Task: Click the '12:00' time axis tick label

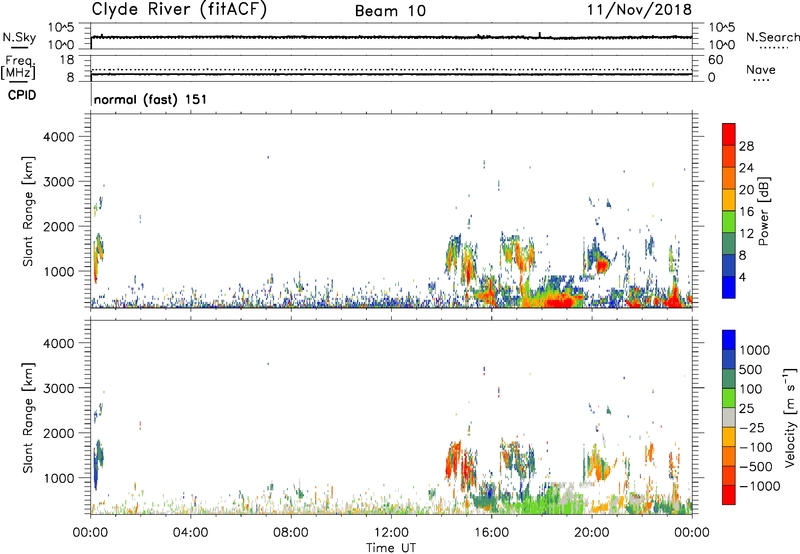Action: 391,533
